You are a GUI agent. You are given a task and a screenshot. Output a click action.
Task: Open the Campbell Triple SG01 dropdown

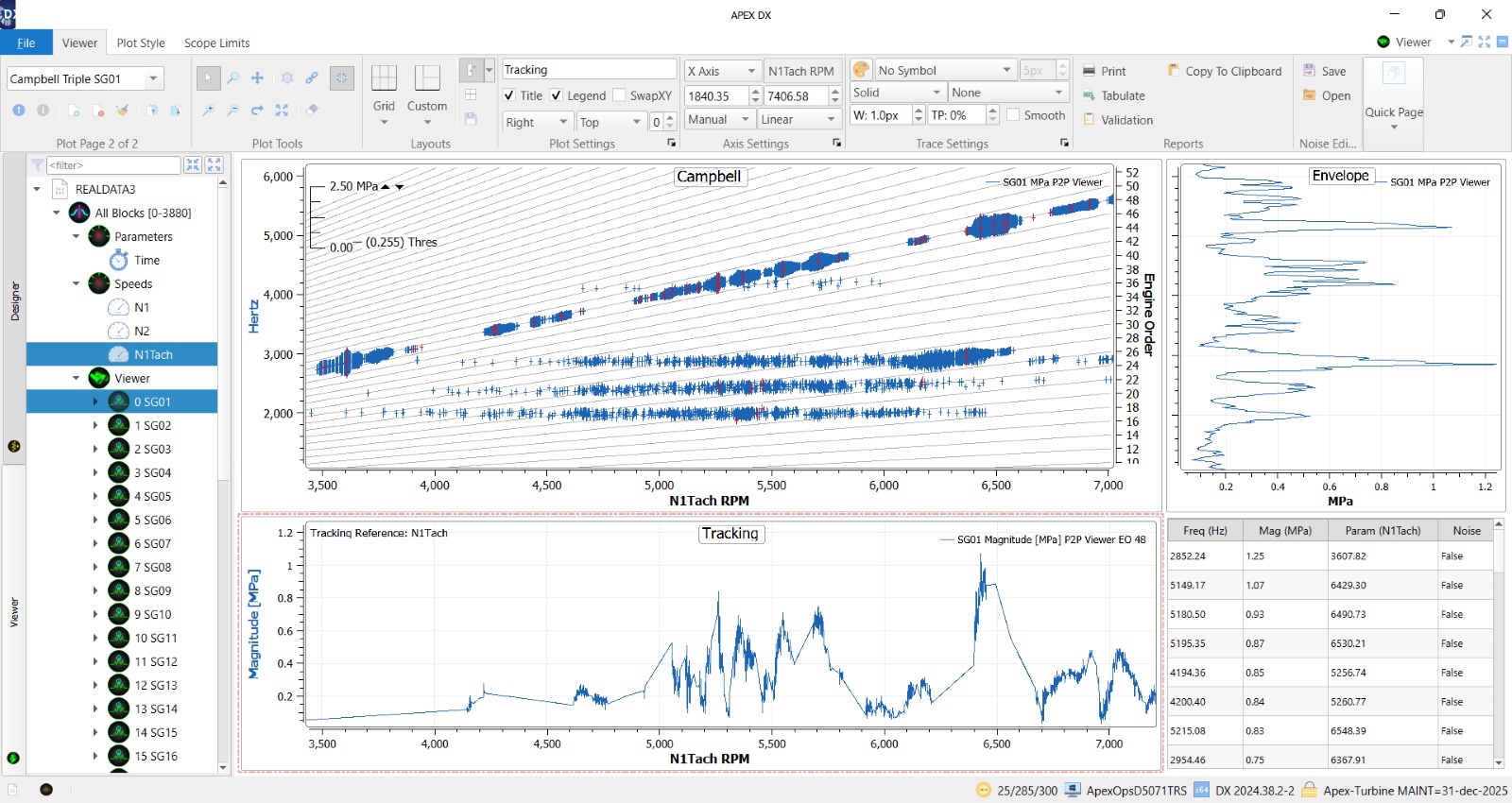(153, 78)
